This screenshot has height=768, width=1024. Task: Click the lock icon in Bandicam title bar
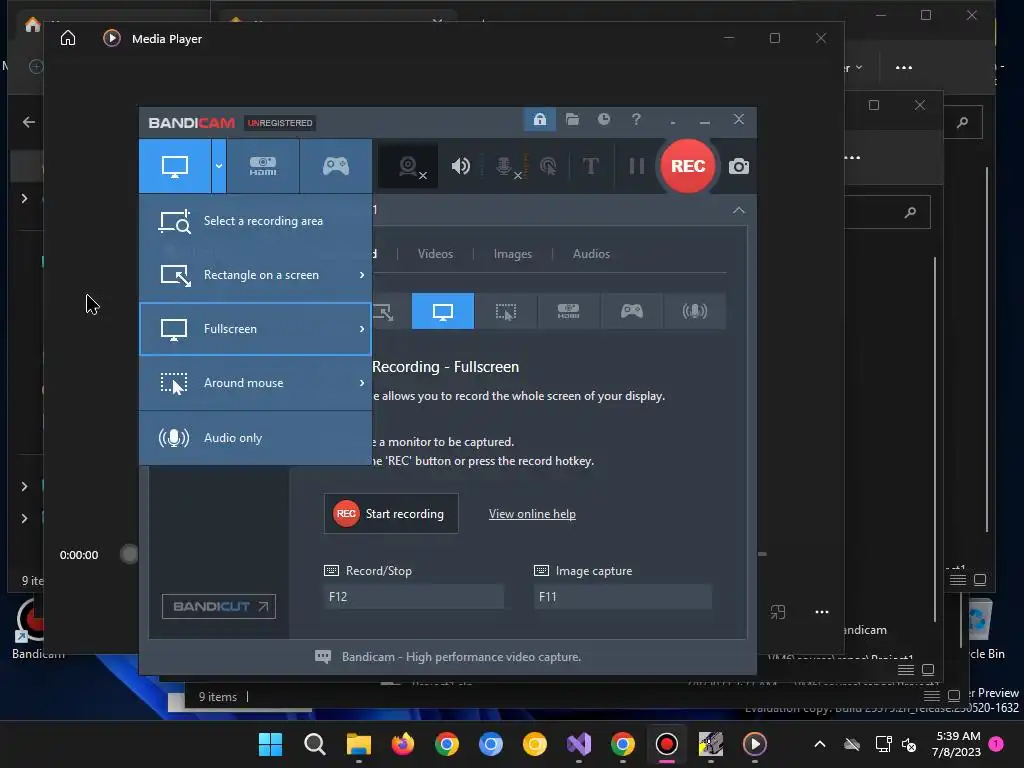coord(539,120)
